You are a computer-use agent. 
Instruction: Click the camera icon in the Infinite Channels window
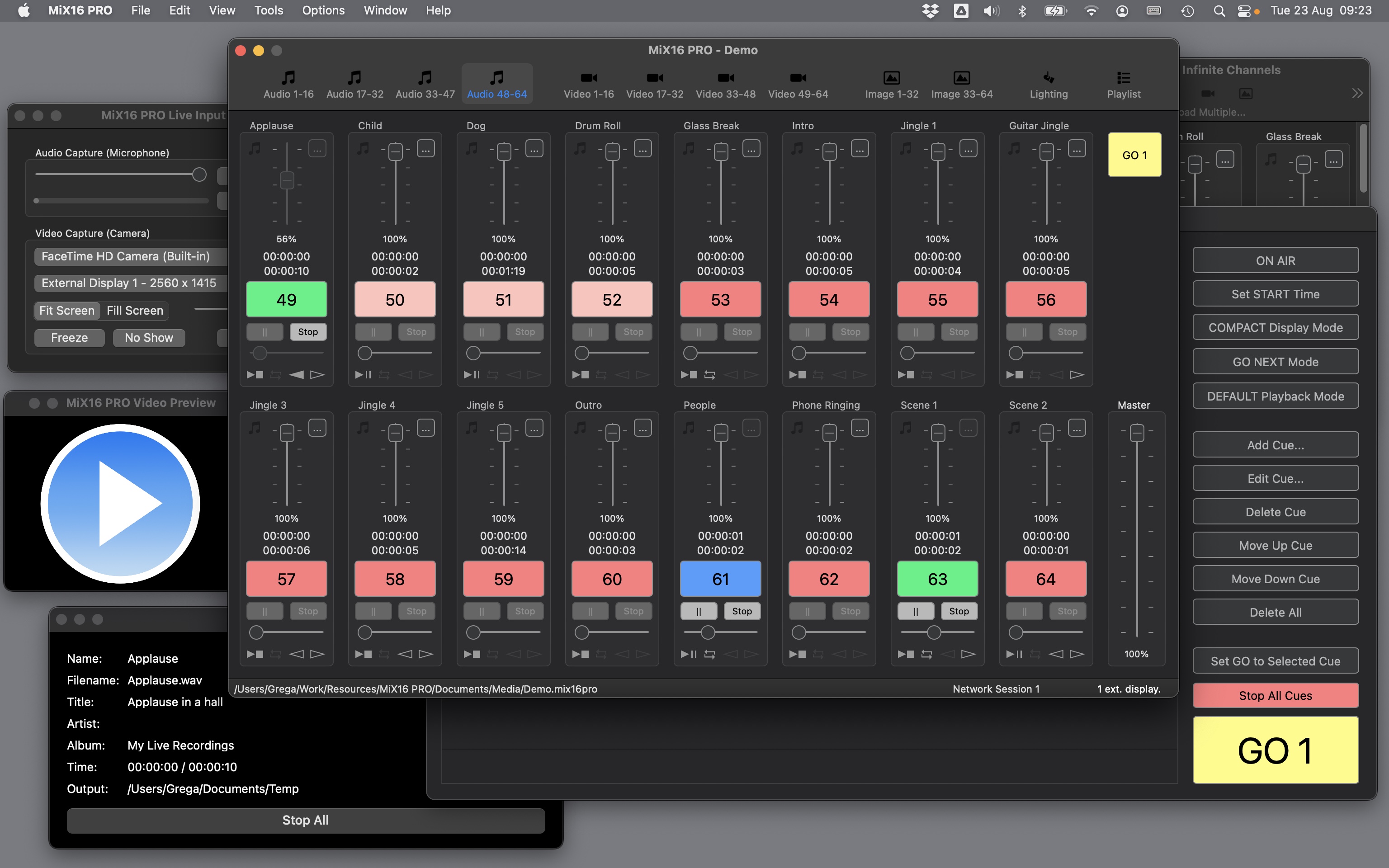click(1208, 94)
